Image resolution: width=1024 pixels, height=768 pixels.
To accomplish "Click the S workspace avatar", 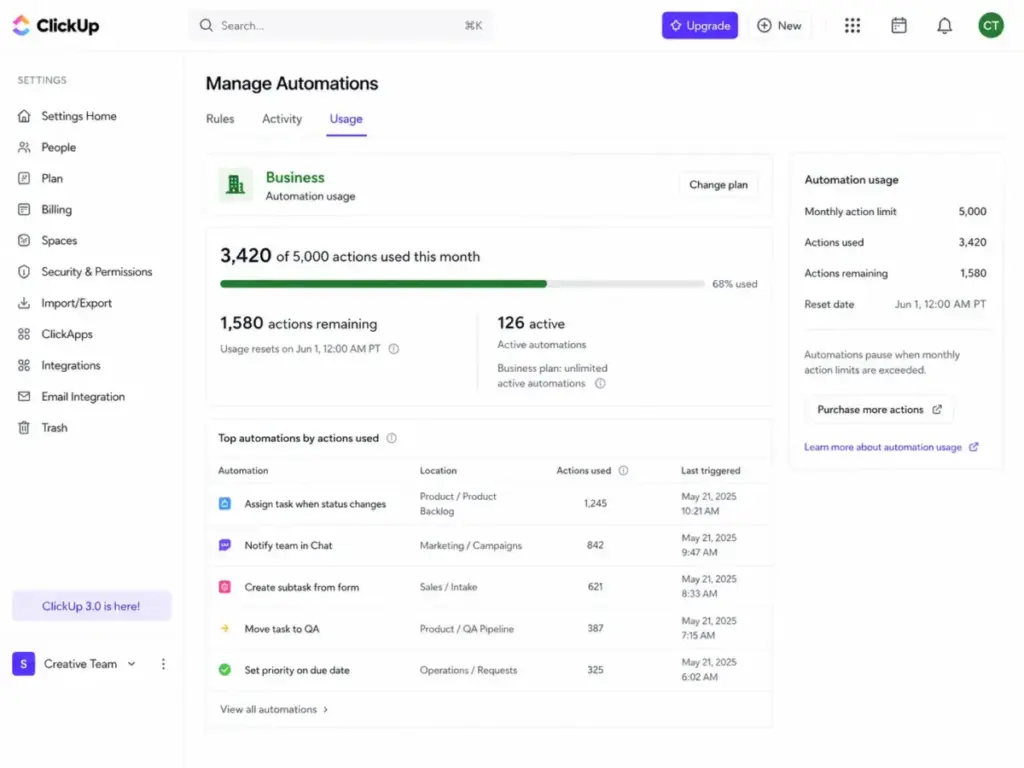I will (x=24, y=664).
